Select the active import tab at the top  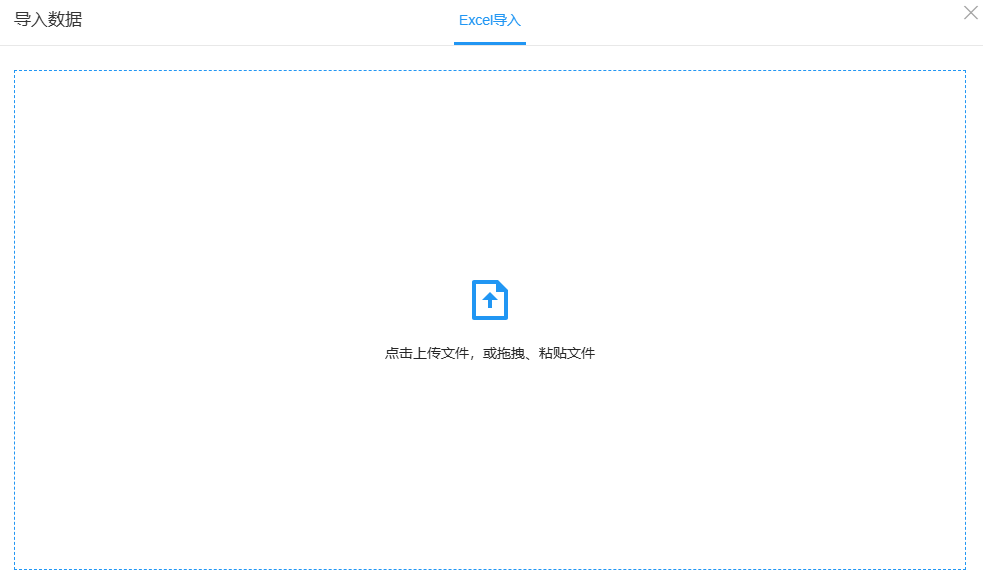click(489, 18)
